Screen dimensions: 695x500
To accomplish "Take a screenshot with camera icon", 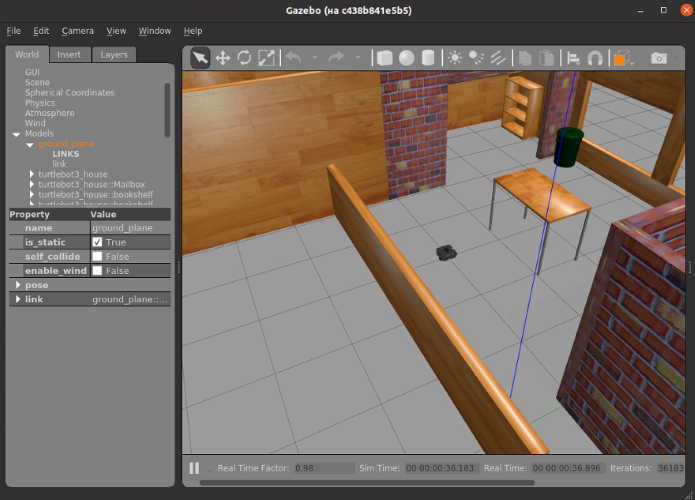I will point(658,58).
